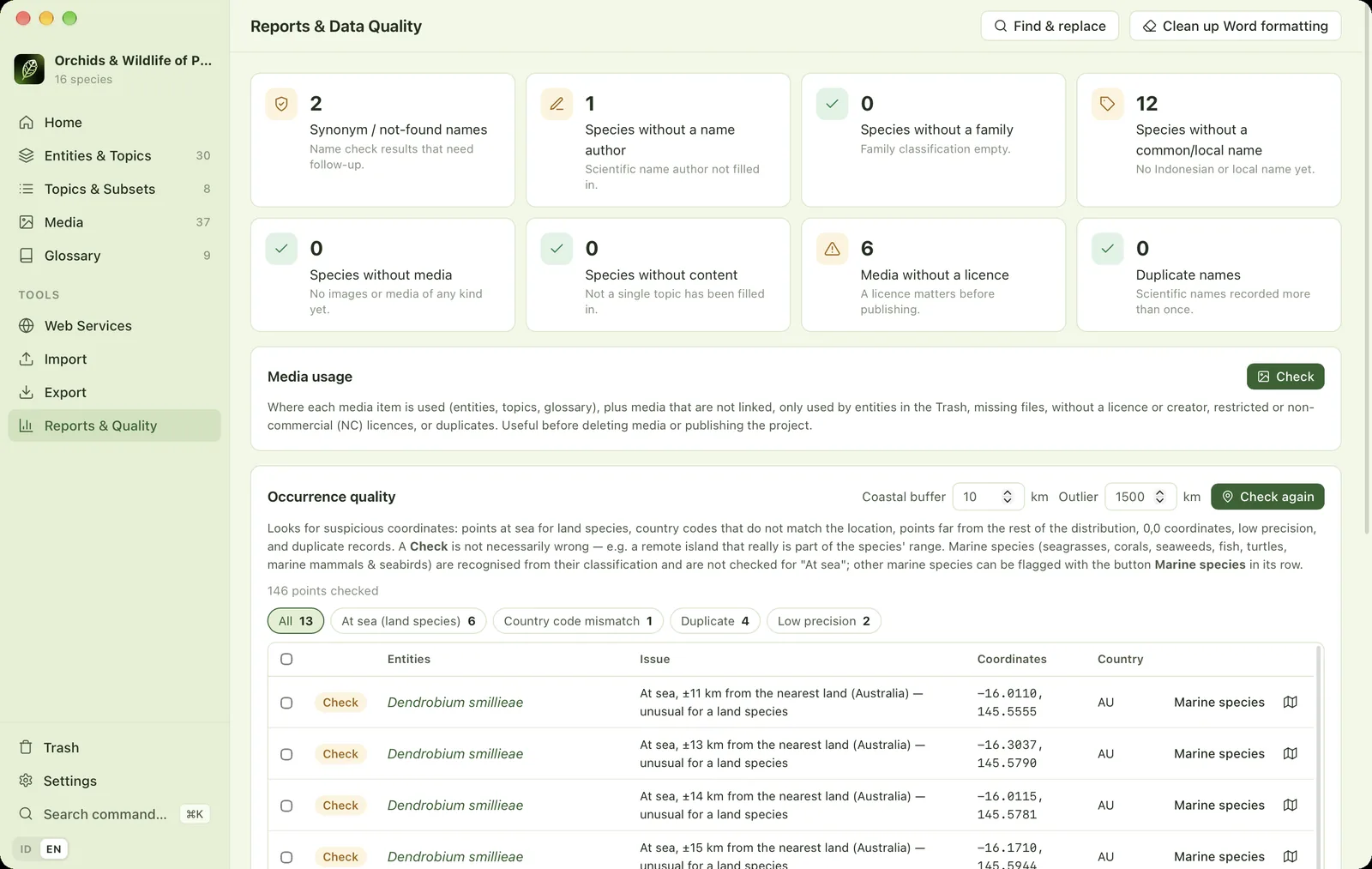Select the All 13 filter tab
The height and width of the screenshot is (869, 1372).
[296, 621]
